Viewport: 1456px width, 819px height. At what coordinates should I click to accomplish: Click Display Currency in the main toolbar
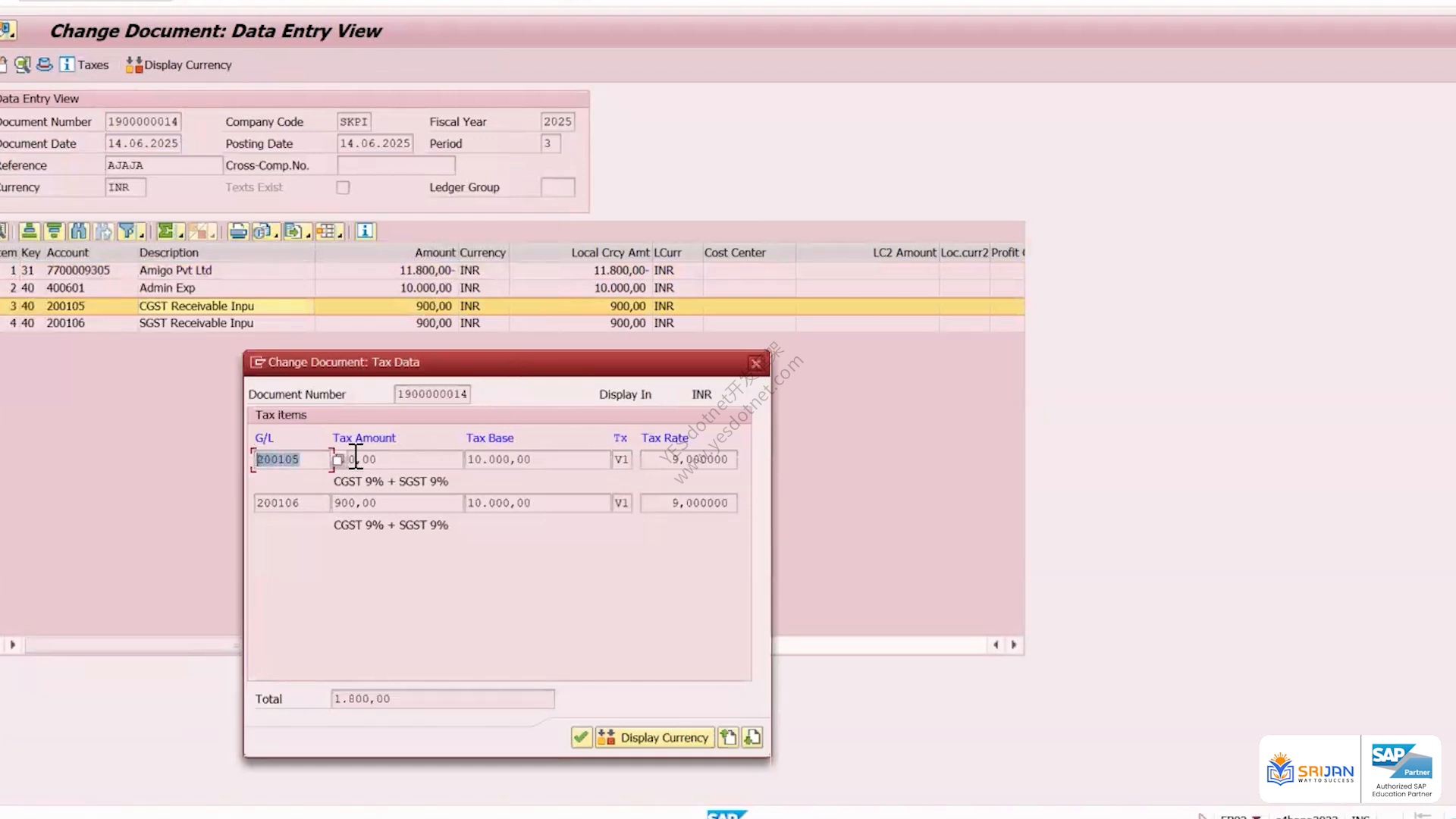179,64
